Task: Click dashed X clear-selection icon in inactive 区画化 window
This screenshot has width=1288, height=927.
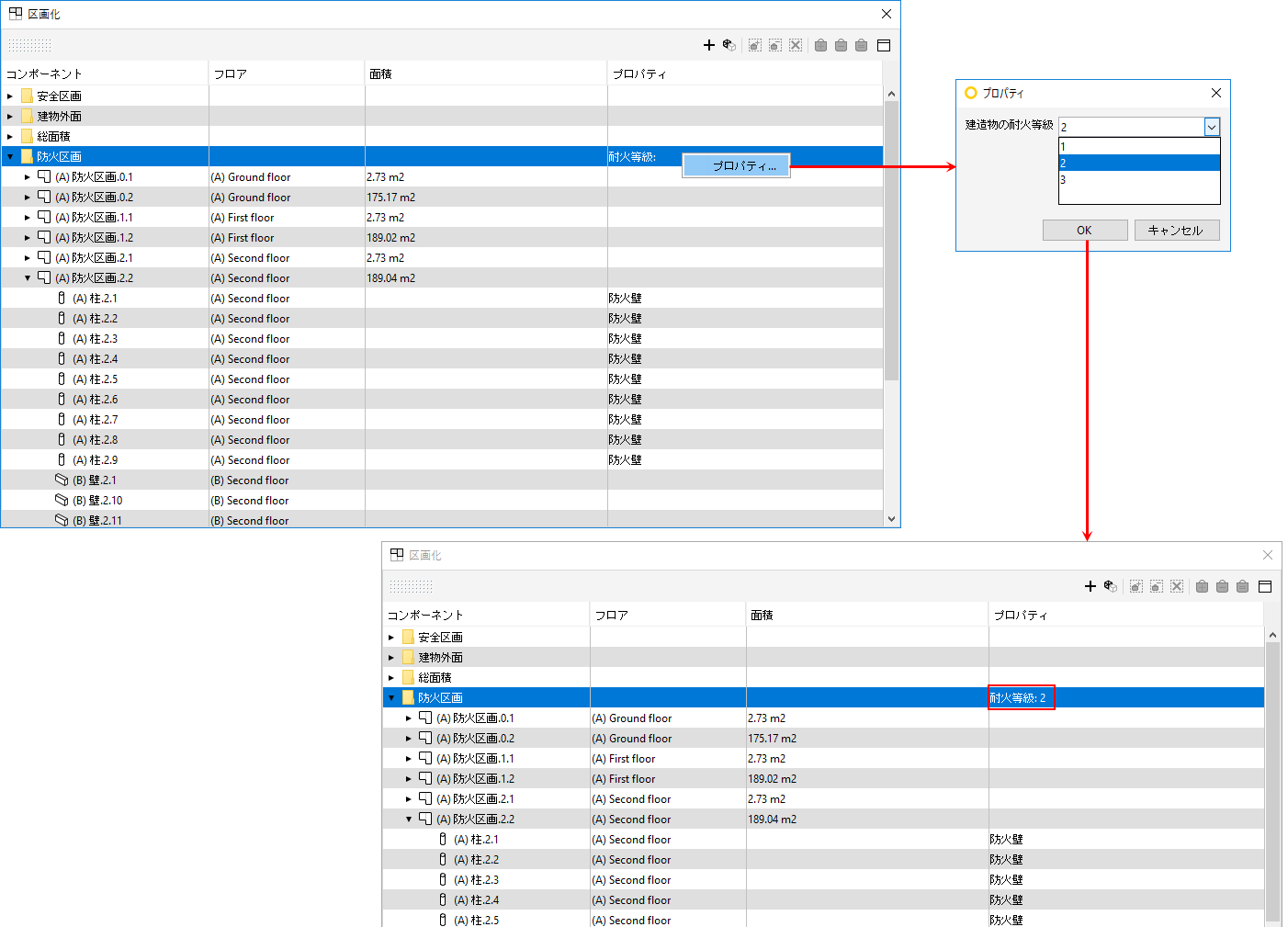Action: click(1177, 586)
